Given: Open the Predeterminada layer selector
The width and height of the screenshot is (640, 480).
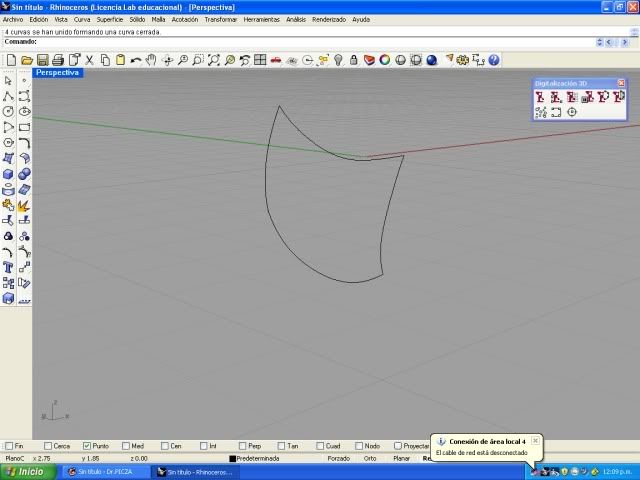Looking at the screenshot, I should pyautogui.click(x=260, y=458).
